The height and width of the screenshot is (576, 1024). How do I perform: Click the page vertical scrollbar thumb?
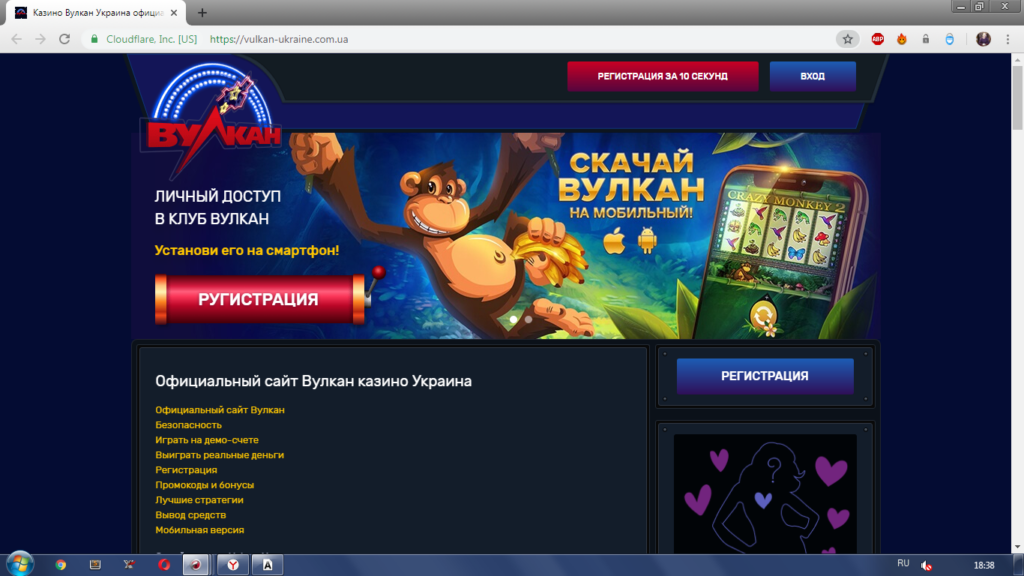point(1017,98)
